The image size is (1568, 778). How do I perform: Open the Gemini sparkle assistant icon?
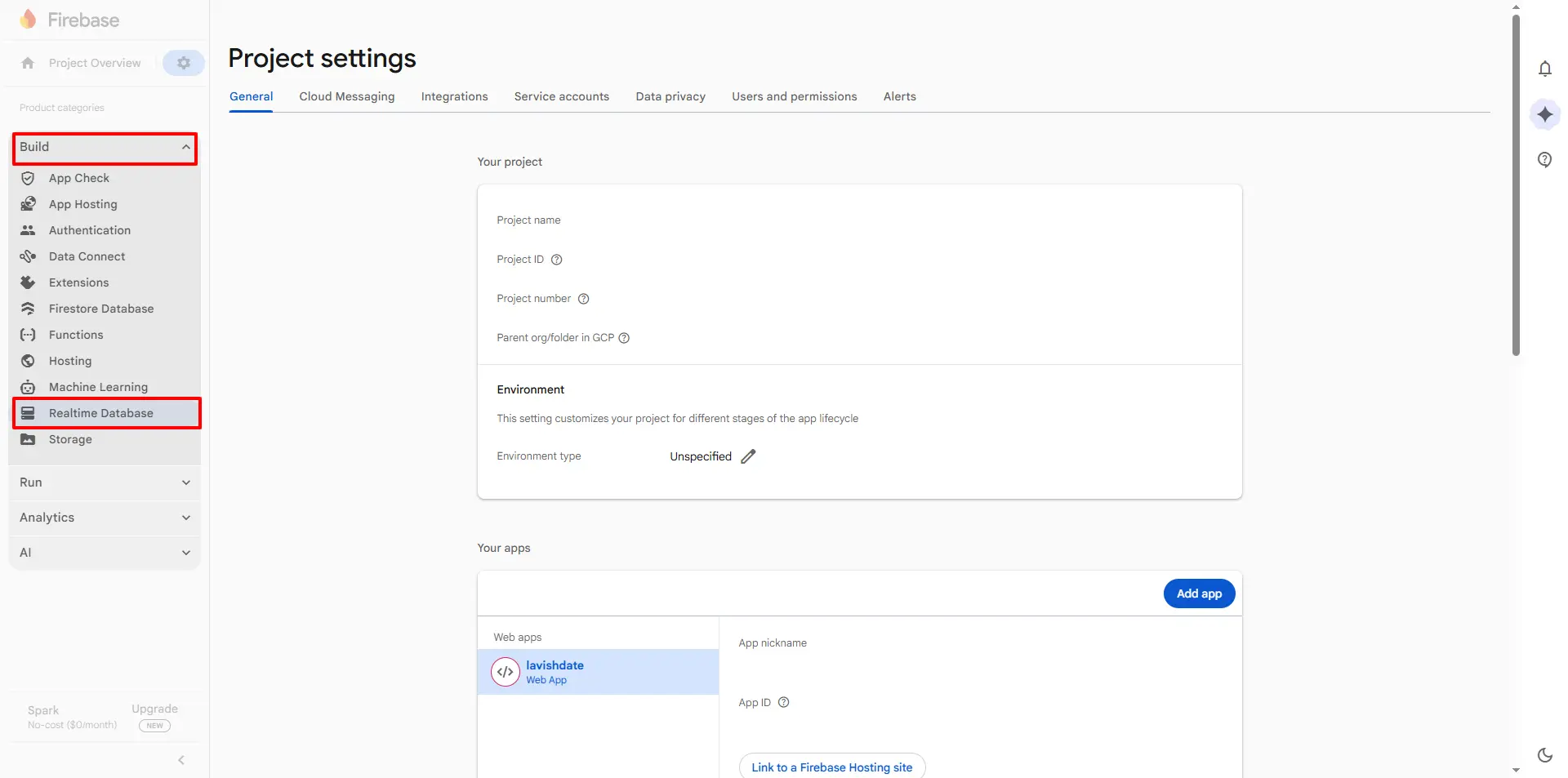[x=1544, y=115]
